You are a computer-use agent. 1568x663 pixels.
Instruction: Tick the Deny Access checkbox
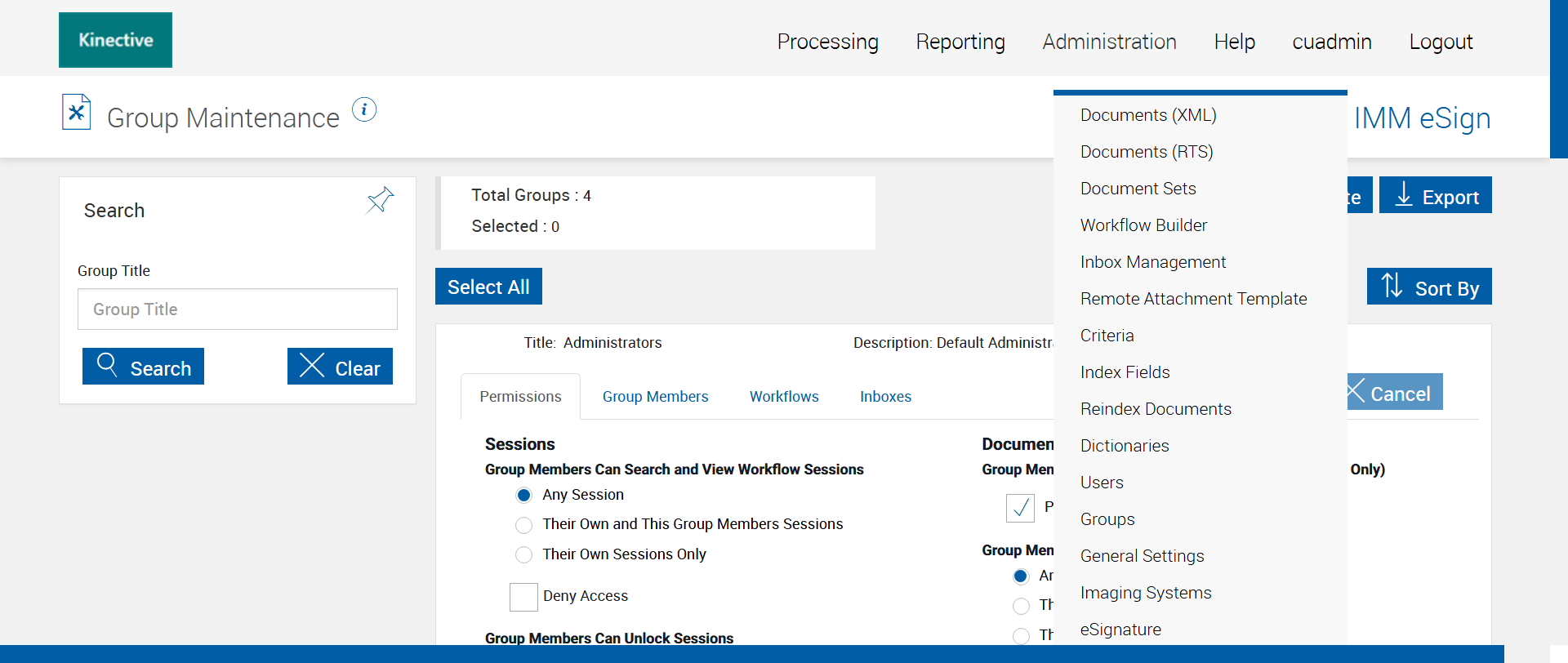523,597
